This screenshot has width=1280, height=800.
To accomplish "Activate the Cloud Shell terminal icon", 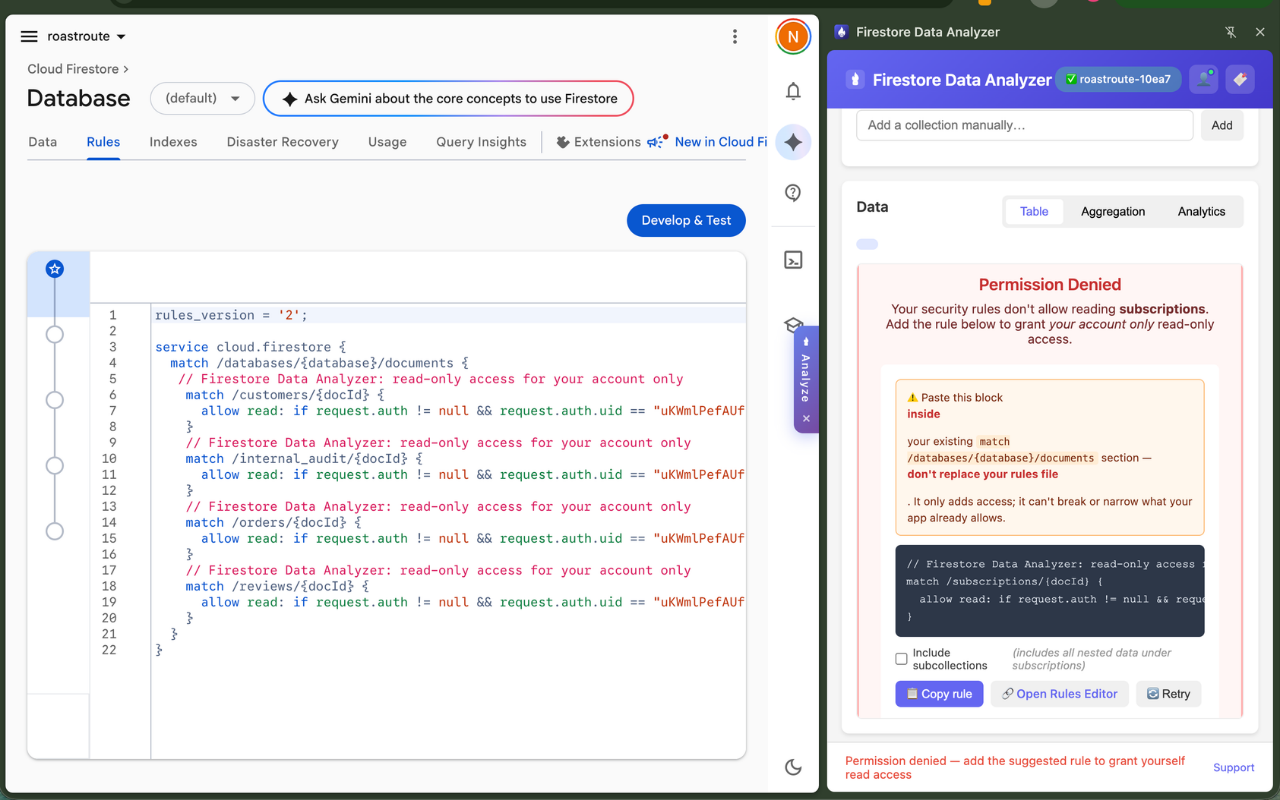I will (793, 260).
